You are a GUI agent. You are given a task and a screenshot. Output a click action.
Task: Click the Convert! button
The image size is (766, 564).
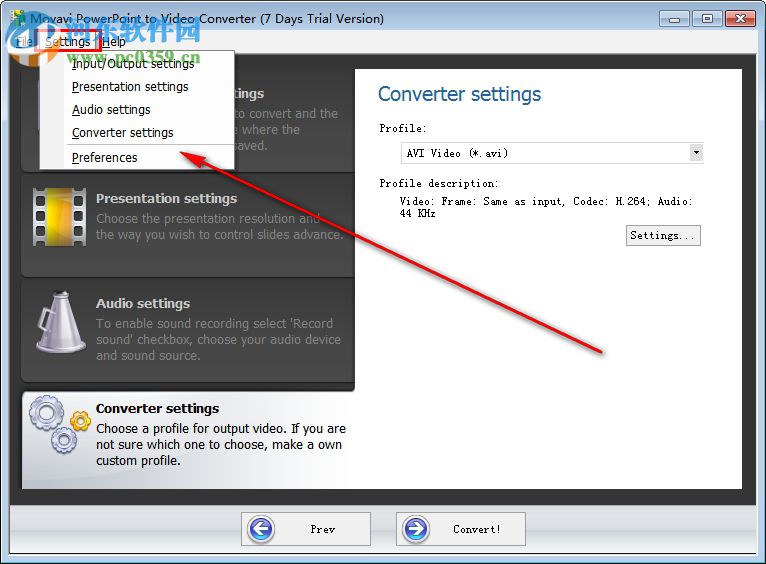[461, 529]
